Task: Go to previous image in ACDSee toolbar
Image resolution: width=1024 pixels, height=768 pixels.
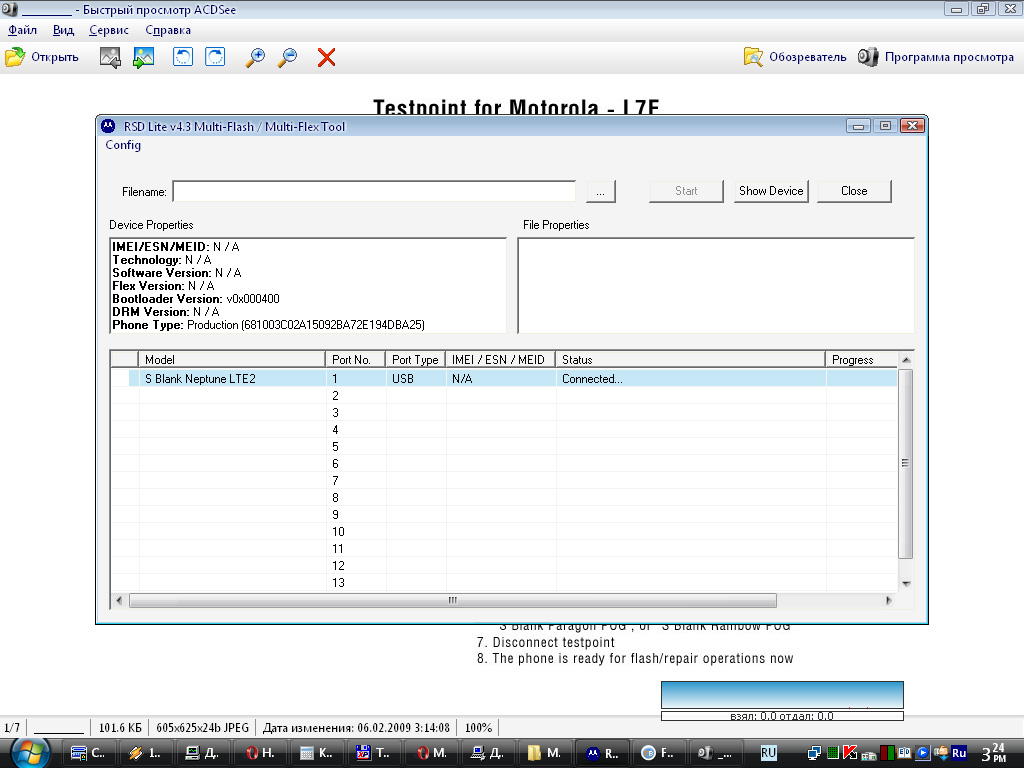Action: (110, 57)
